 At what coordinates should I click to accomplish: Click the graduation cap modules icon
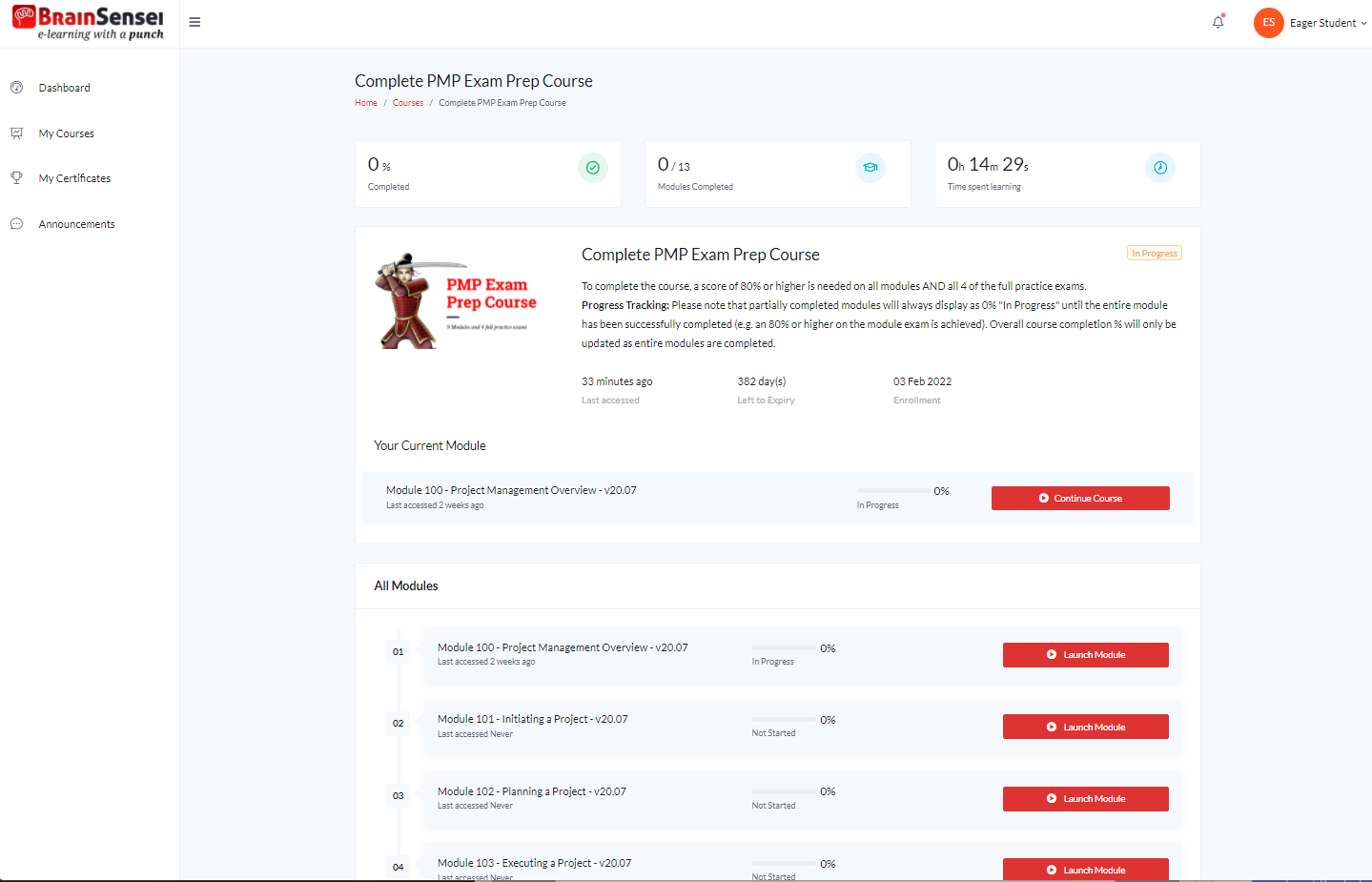click(870, 168)
